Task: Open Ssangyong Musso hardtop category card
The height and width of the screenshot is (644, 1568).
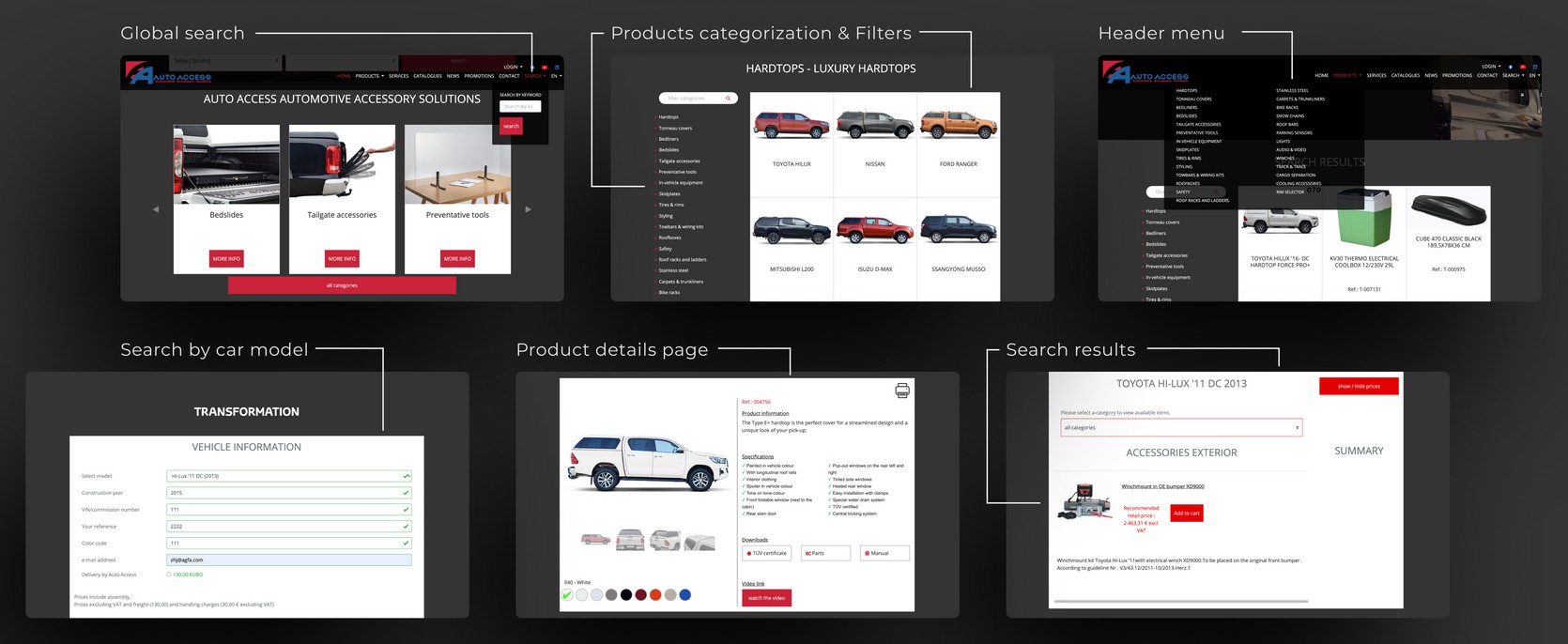Action: (x=959, y=249)
